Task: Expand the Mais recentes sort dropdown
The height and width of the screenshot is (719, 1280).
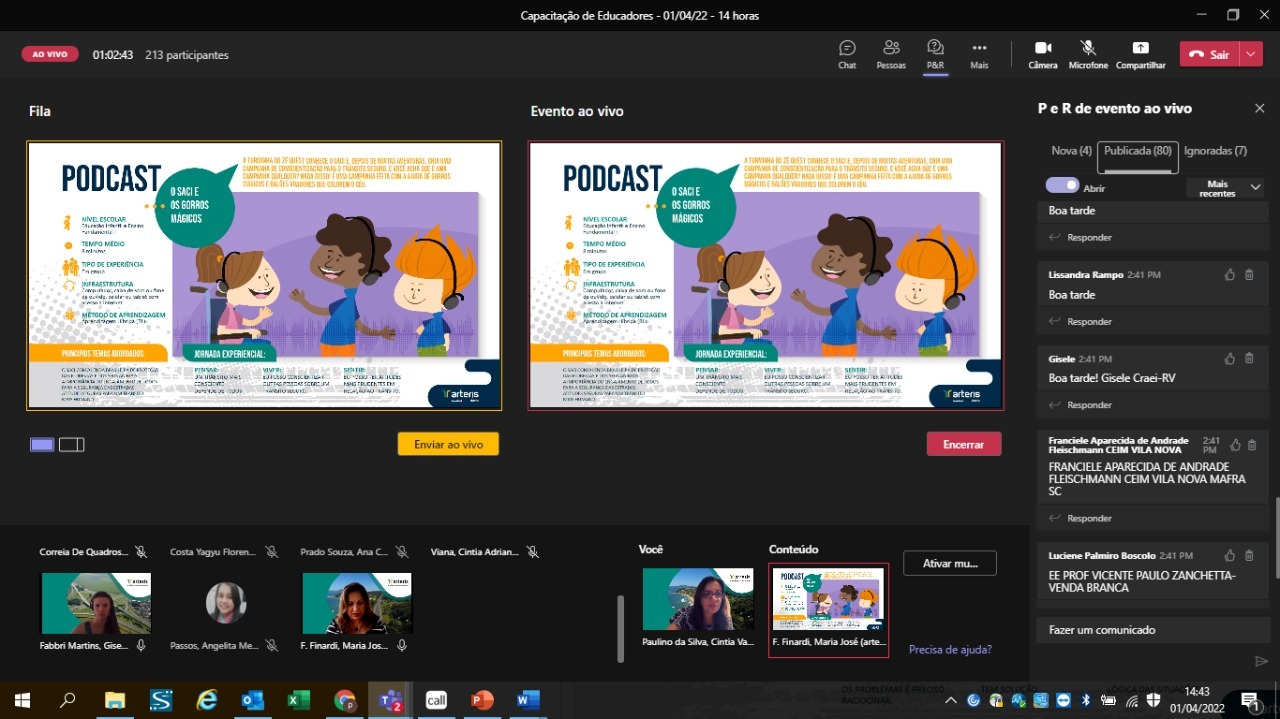Action: pyautogui.click(x=1225, y=188)
